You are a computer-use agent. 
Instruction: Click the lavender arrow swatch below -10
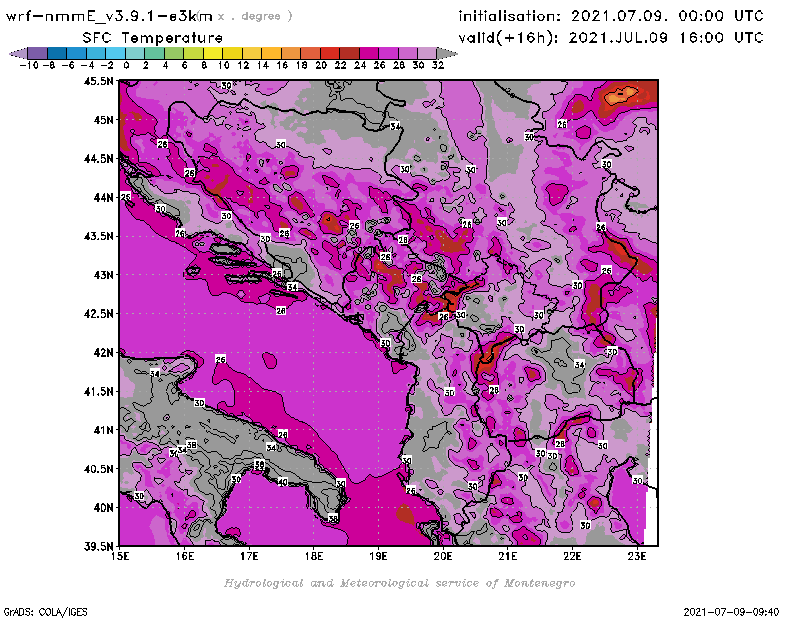point(19,53)
